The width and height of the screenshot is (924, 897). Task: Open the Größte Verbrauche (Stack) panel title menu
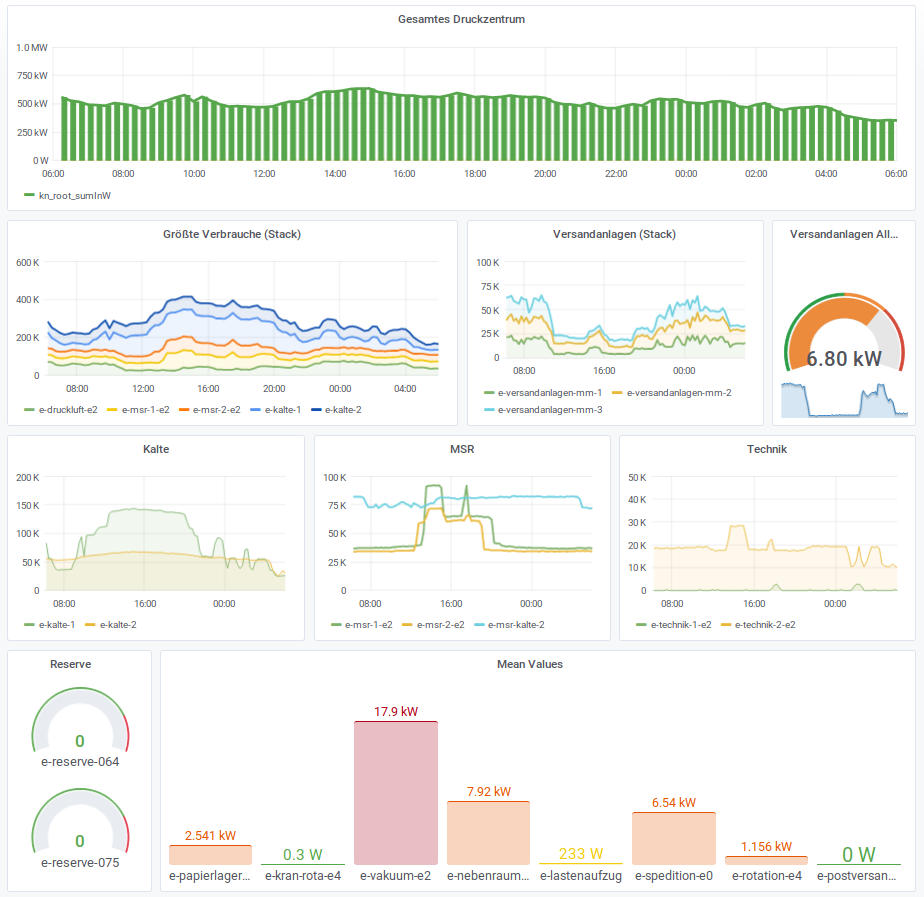pos(232,234)
